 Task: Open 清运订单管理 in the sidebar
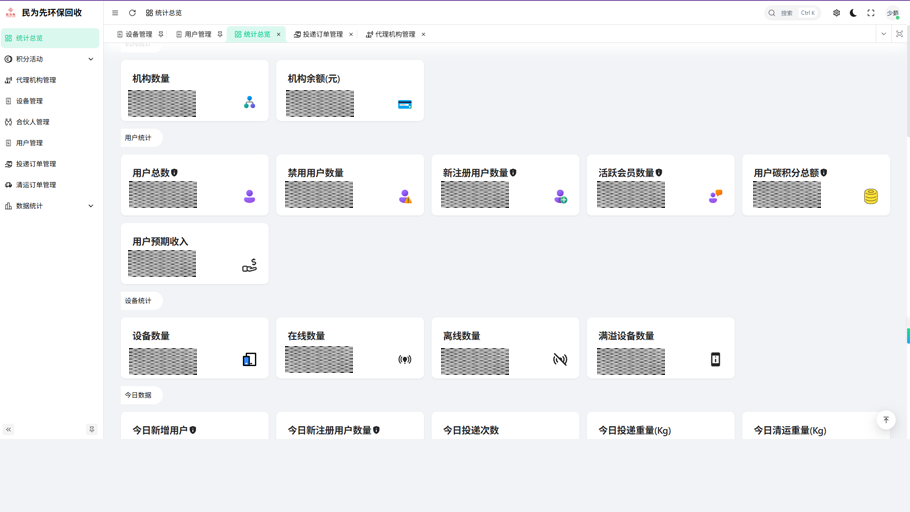pos(50,185)
